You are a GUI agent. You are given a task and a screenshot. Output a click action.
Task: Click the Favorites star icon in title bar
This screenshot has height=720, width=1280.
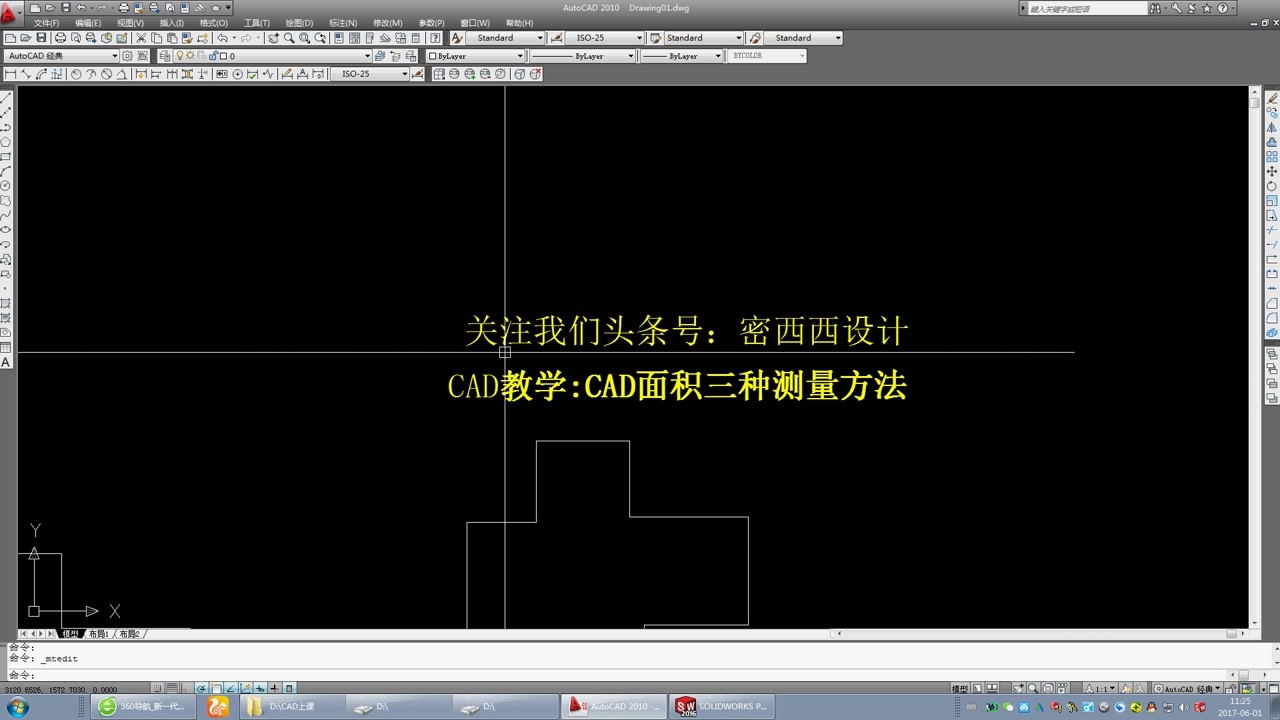[x=1206, y=8]
